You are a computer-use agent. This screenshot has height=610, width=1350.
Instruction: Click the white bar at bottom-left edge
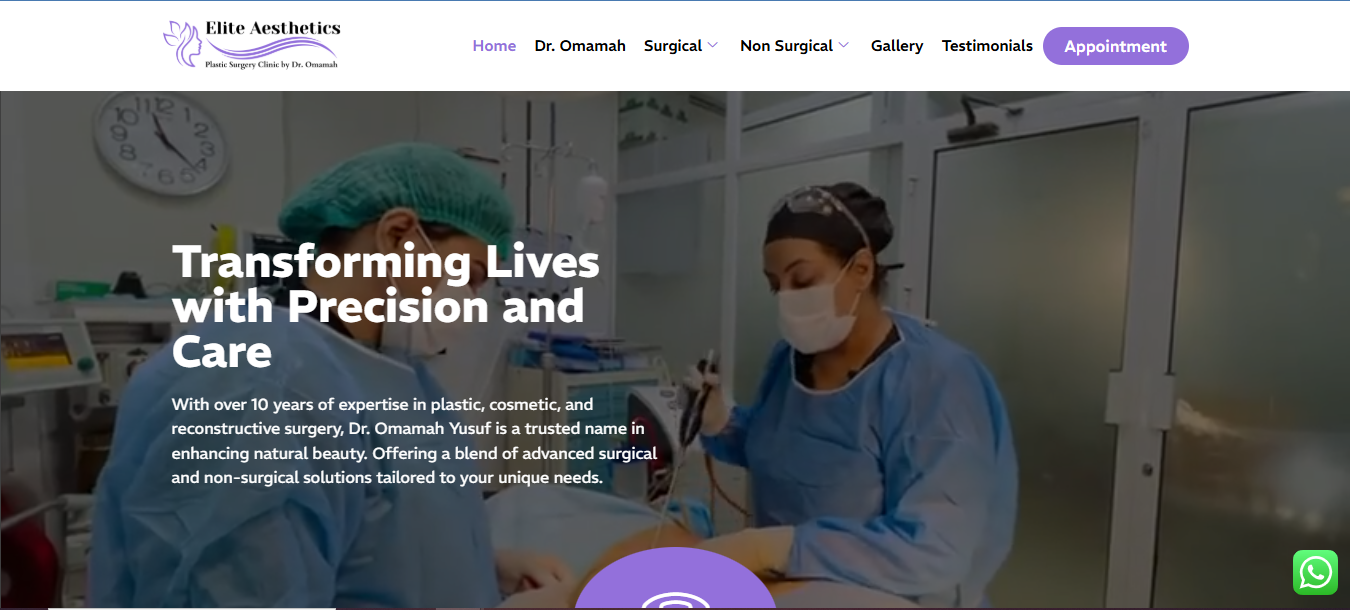pos(191,607)
